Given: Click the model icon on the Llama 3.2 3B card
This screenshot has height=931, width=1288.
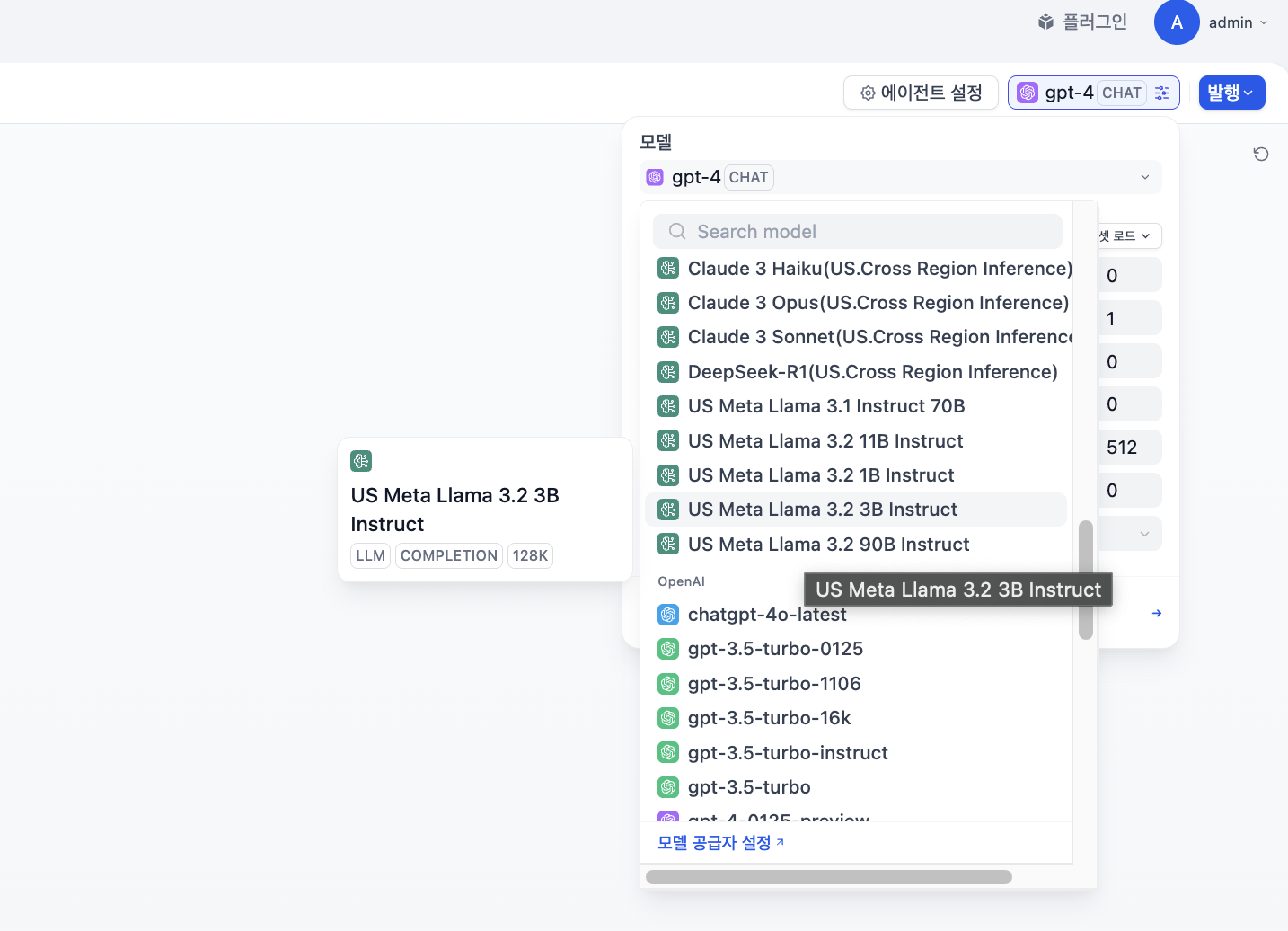Looking at the screenshot, I should coord(361,461).
